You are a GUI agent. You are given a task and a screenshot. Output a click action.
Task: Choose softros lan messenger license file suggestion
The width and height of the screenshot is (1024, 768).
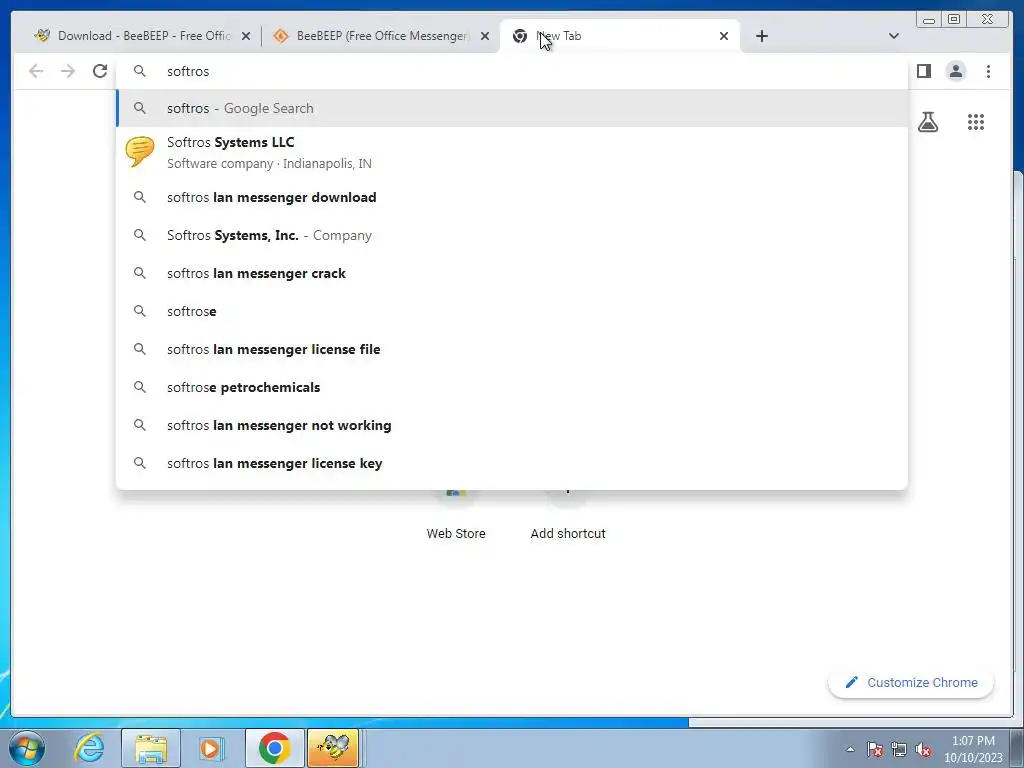[512, 349]
